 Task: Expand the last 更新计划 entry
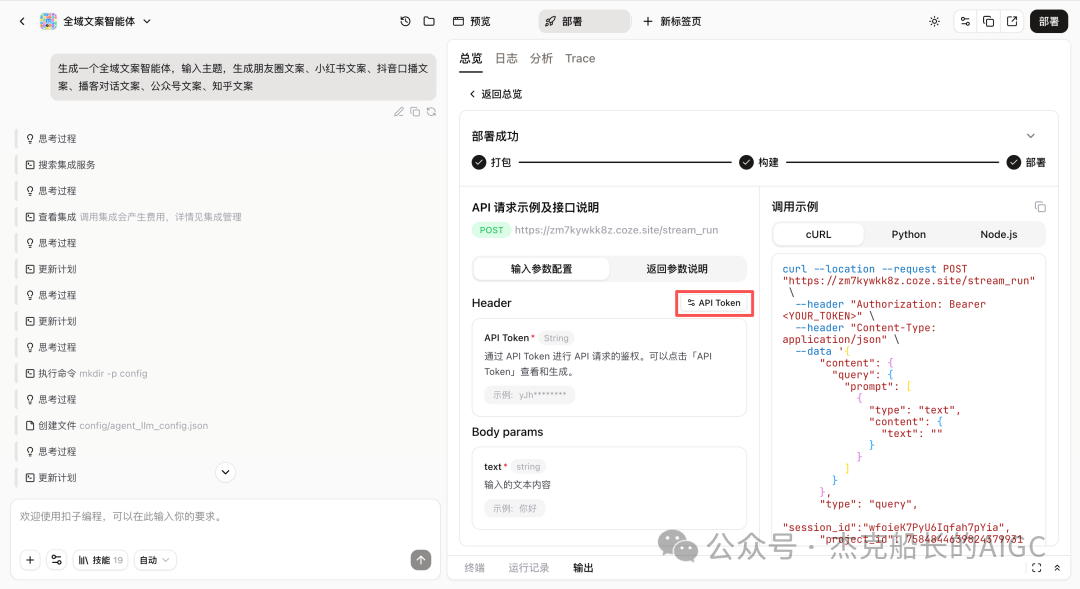(51, 477)
